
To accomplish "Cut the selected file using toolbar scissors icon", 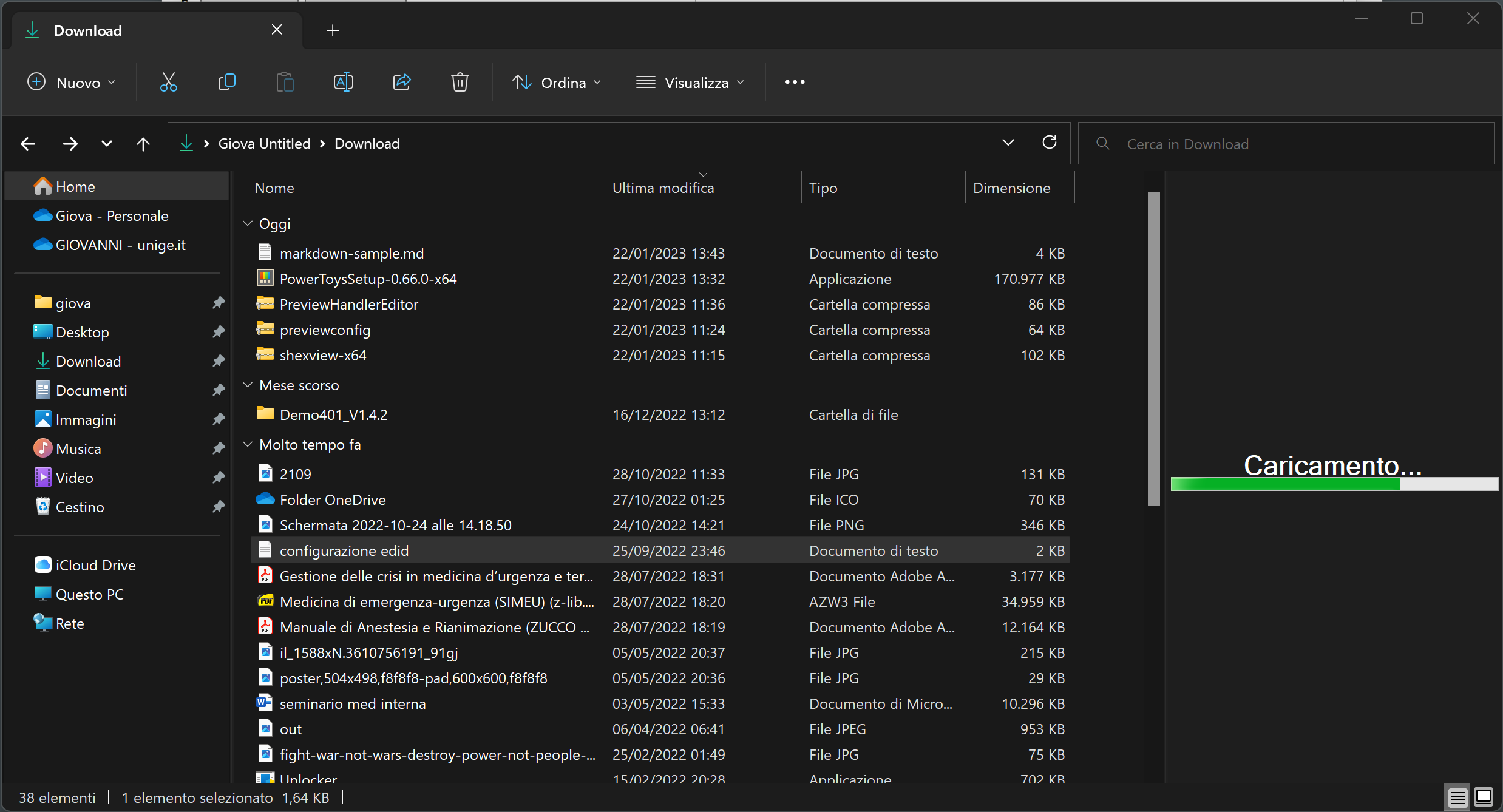I will (x=168, y=82).
